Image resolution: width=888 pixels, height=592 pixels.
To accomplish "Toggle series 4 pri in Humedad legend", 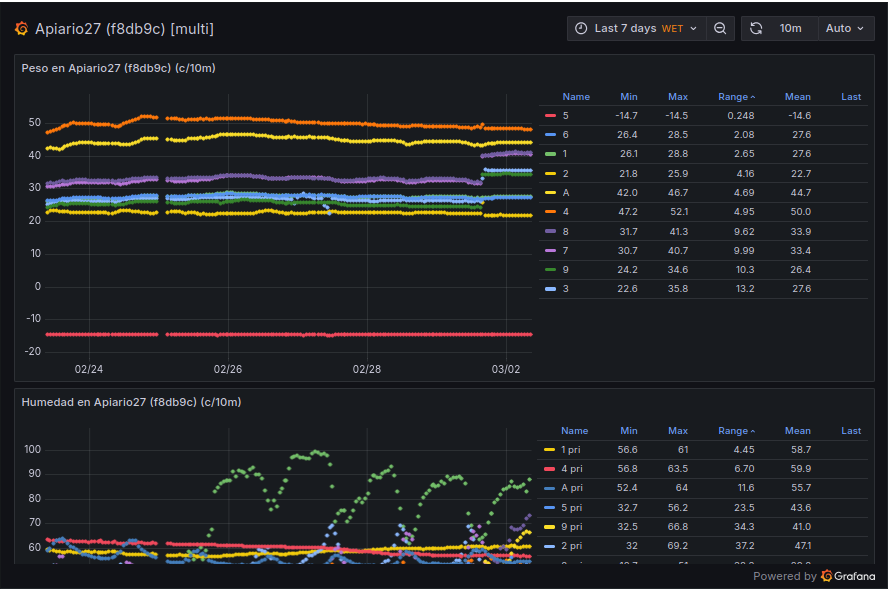I will point(572,468).
